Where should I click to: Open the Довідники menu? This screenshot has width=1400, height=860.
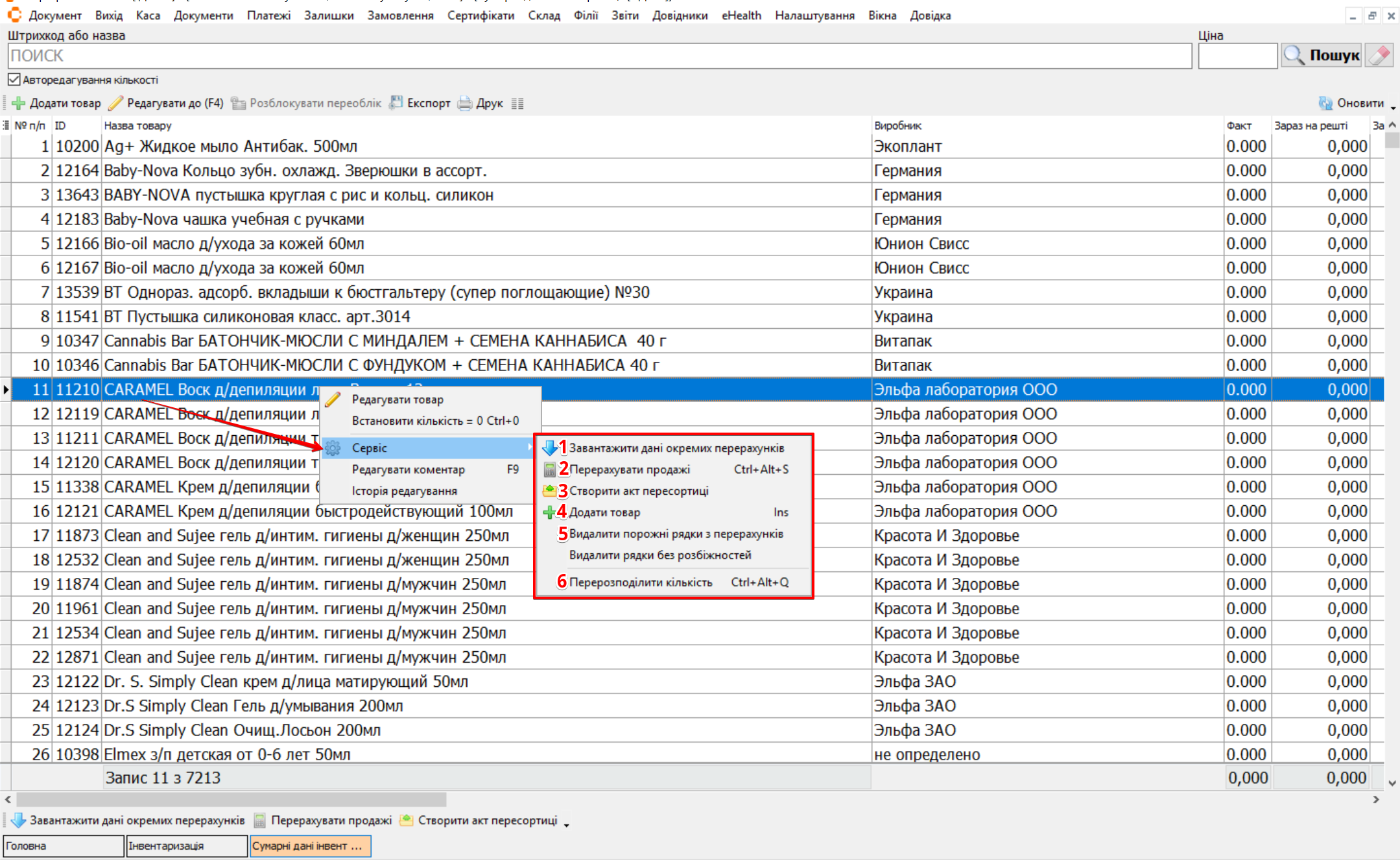click(680, 16)
